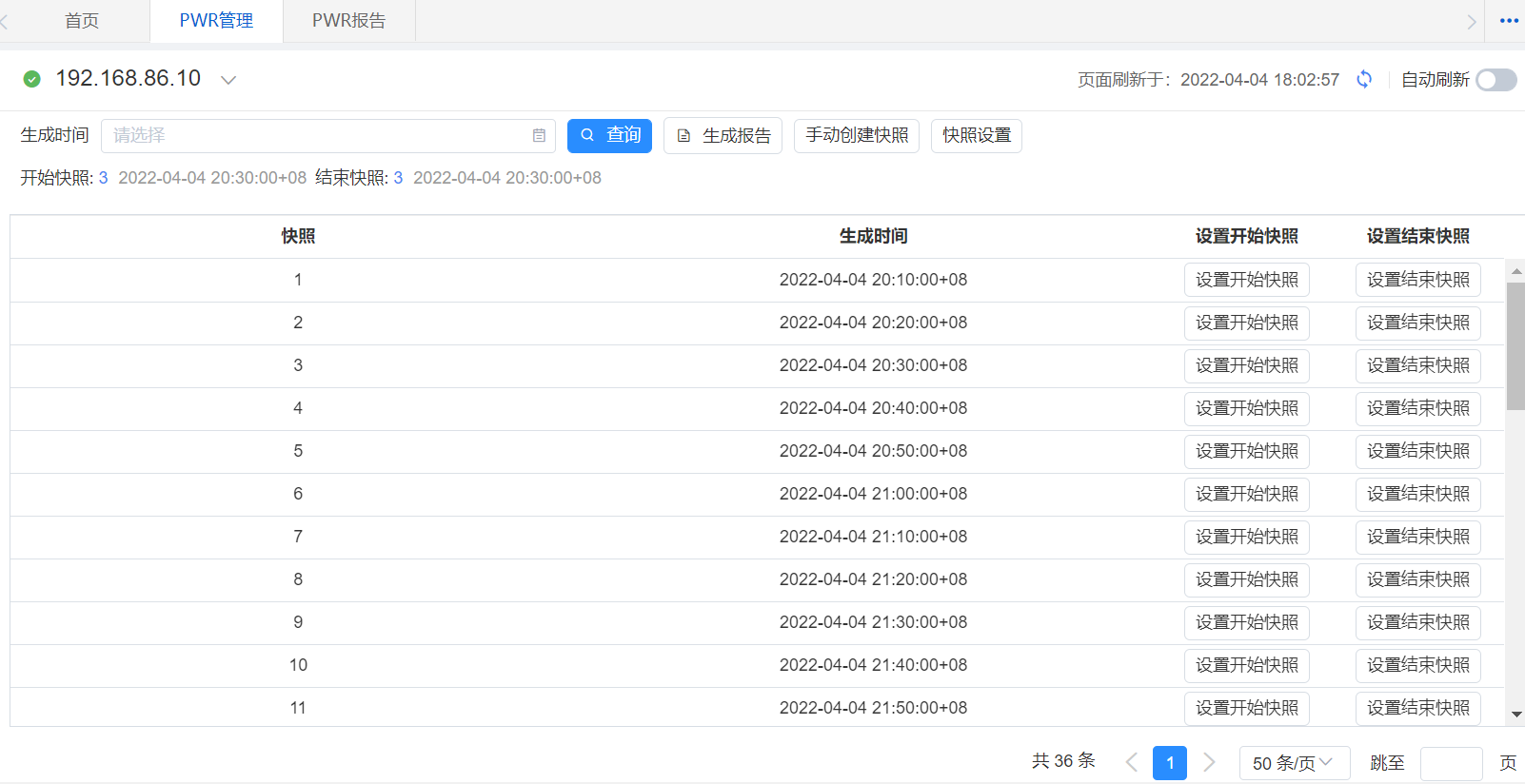Click the 生成时间 date picker field

tap(328, 136)
